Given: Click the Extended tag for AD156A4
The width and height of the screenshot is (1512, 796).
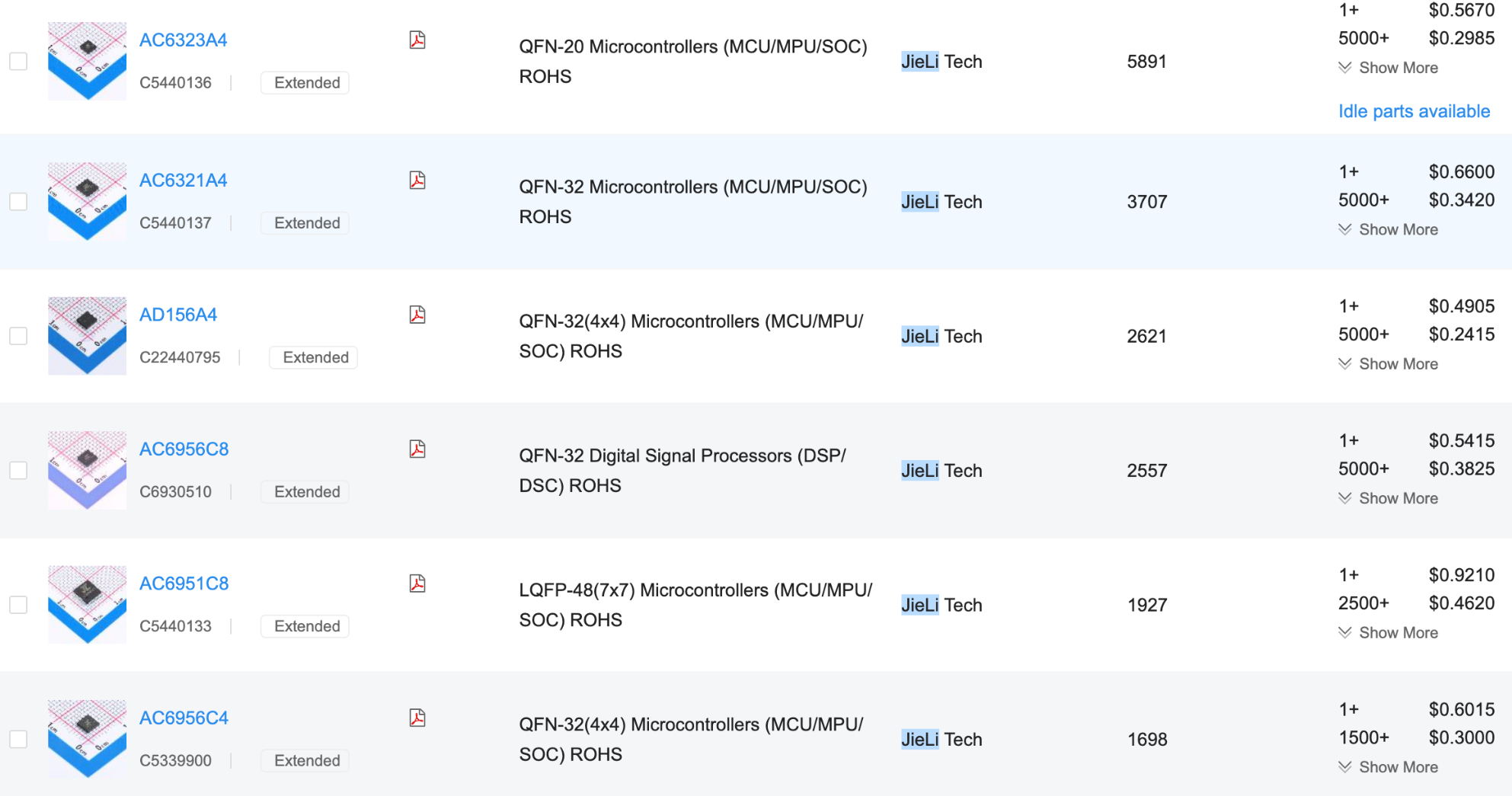Looking at the screenshot, I should (315, 358).
